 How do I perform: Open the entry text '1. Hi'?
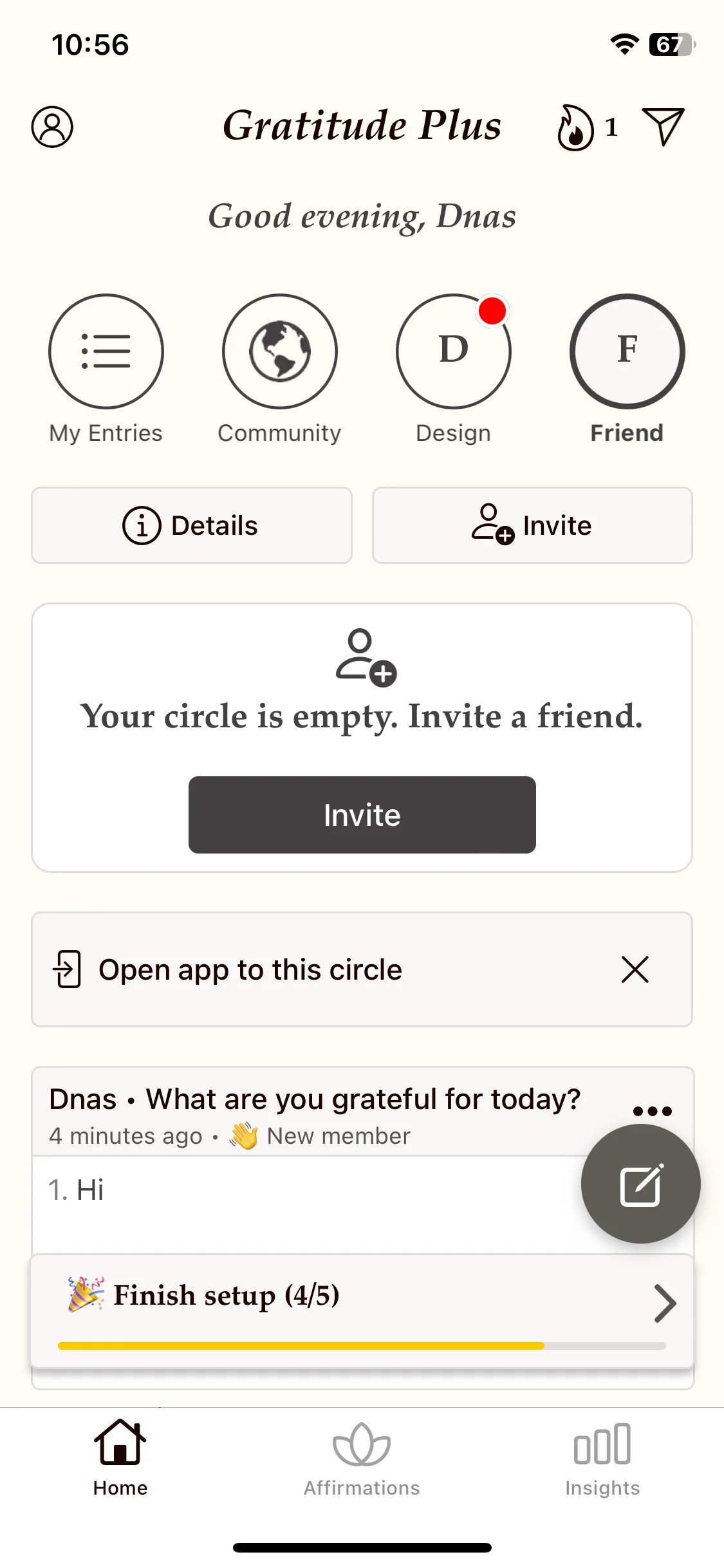(76, 1190)
